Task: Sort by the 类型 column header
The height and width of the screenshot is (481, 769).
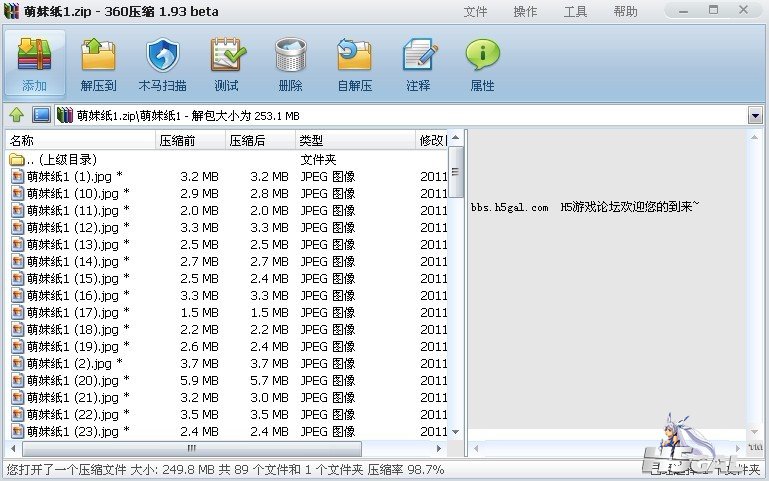Action: [x=356, y=140]
